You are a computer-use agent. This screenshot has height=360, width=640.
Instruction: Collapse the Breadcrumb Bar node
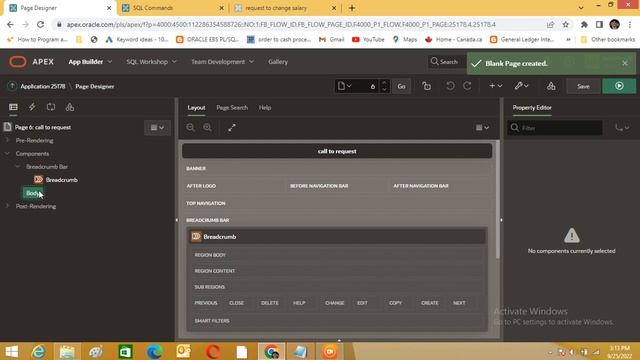pyautogui.click(x=18, y=167)
